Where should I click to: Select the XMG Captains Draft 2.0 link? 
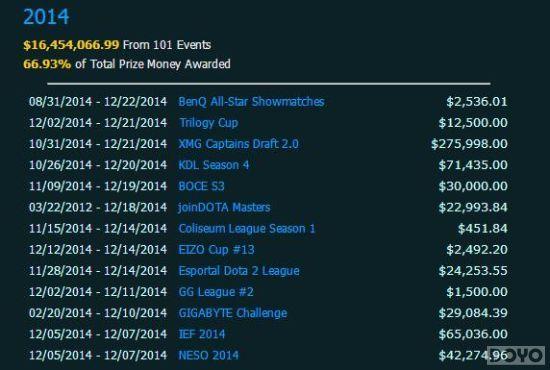click(239, 144)
